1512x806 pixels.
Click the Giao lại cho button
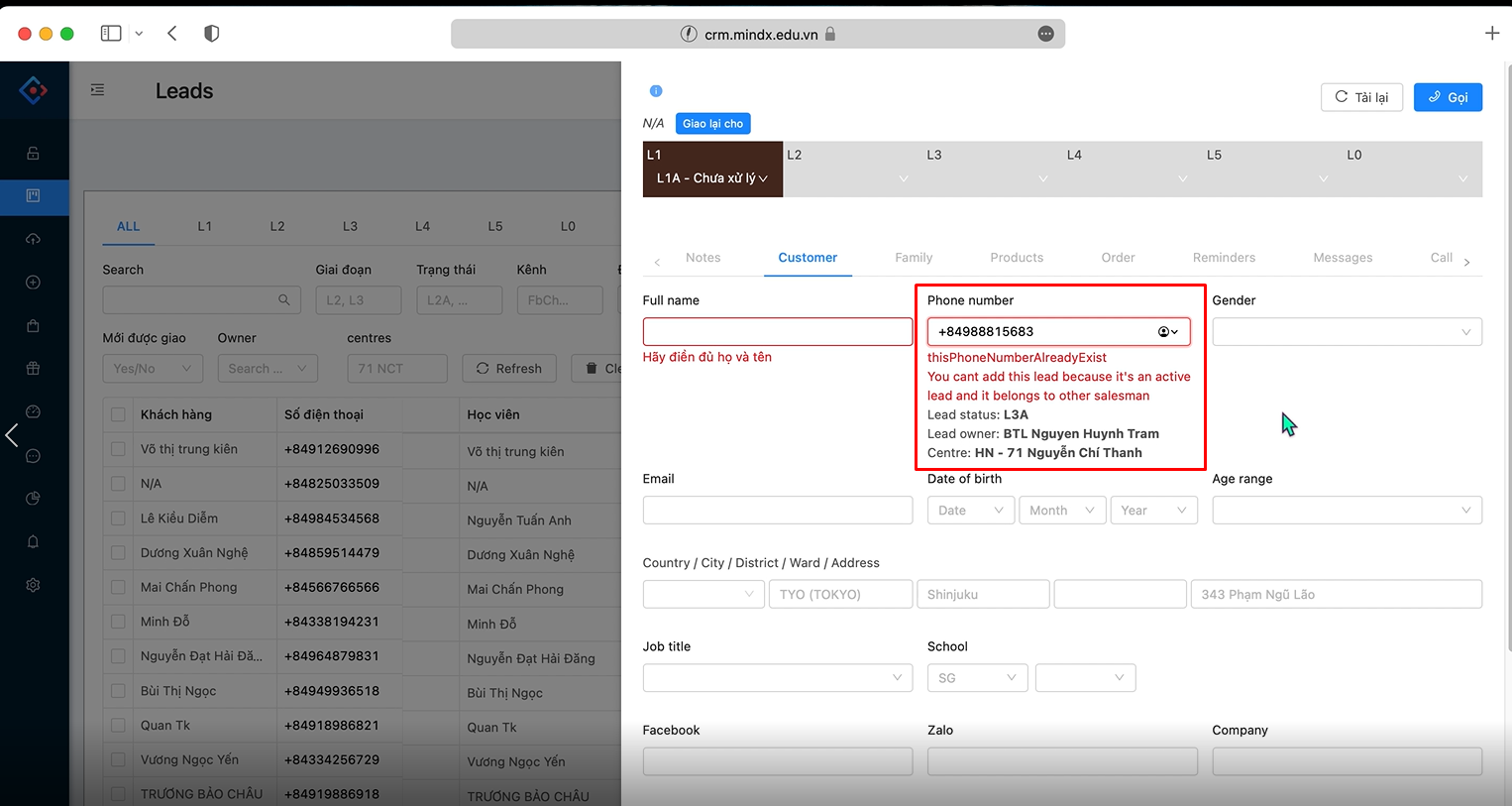click(712, 124)
